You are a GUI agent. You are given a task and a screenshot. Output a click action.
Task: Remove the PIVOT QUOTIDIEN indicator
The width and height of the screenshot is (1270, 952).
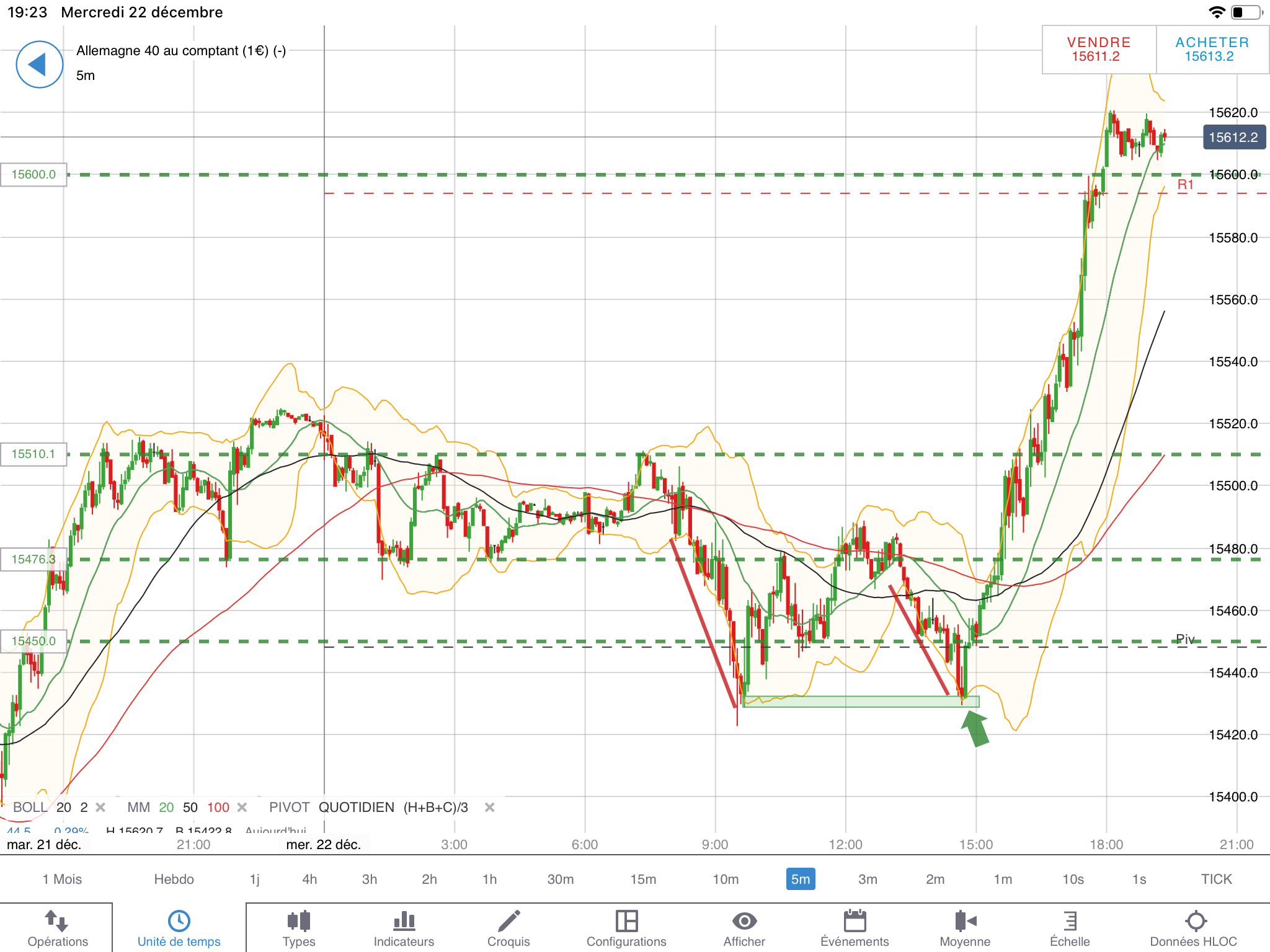pos(489,808)
